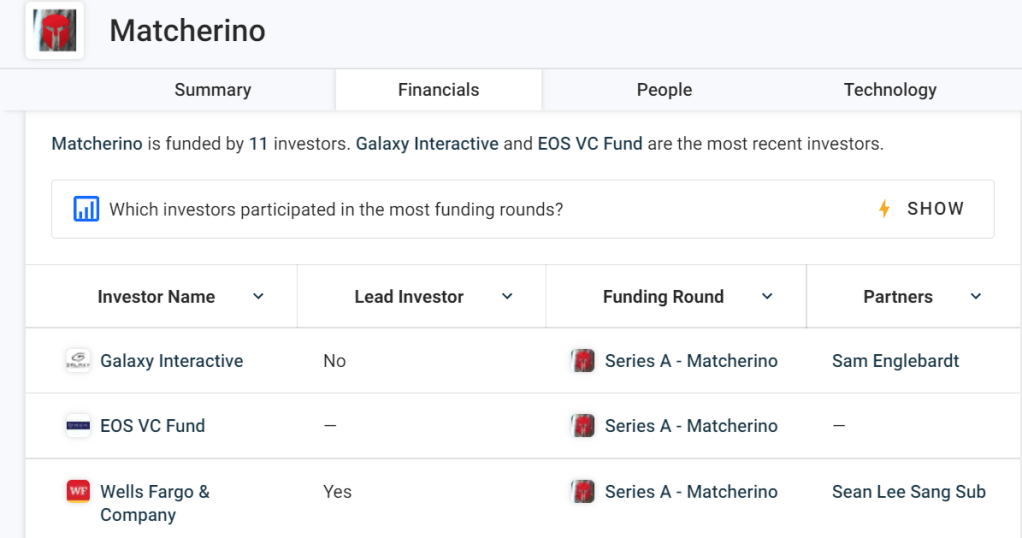
Task: Click the Wells Fargo logo icon
Action: click(x=78, y=491)
